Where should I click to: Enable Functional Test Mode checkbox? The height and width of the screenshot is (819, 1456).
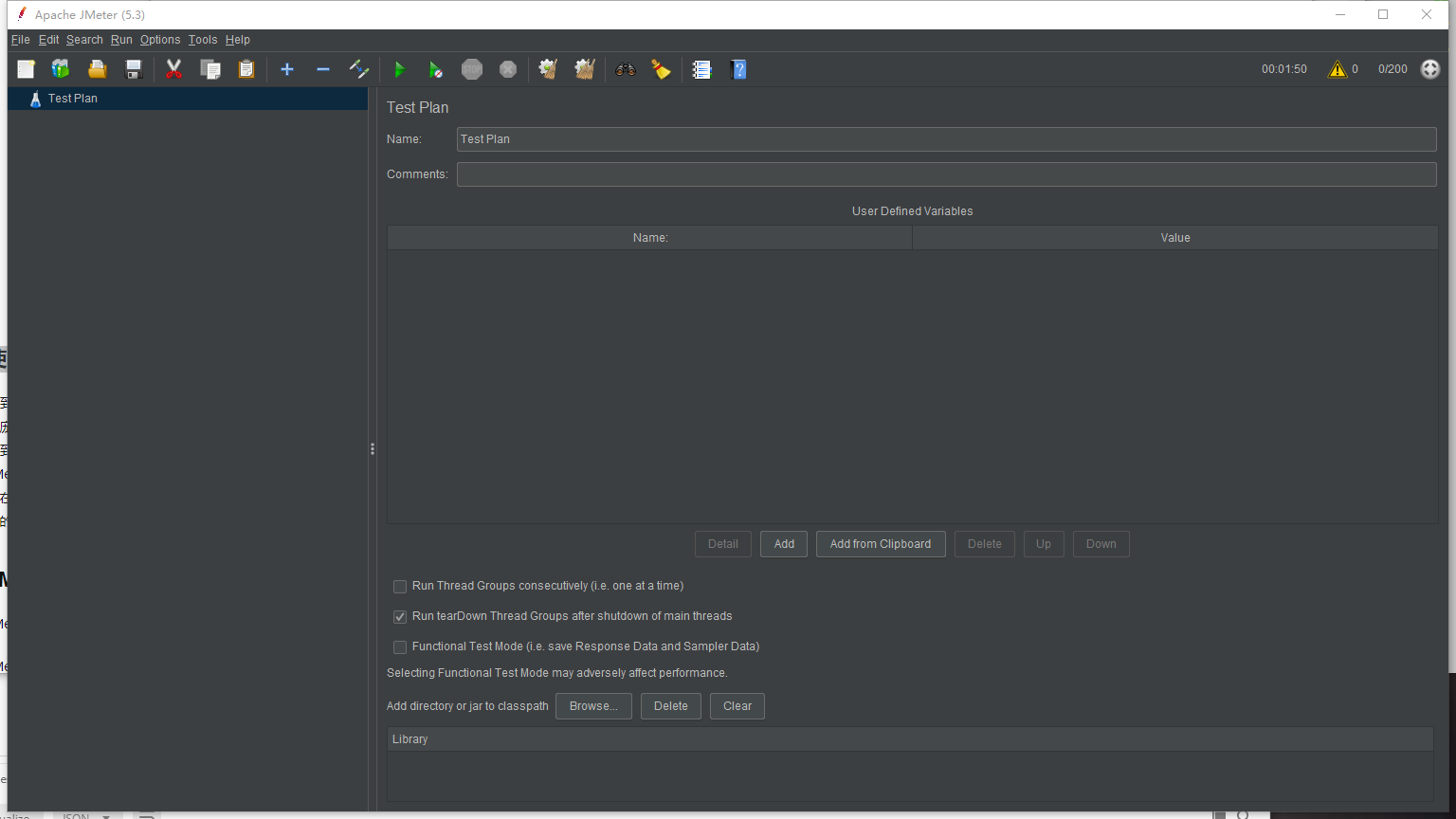pos(400,647)
